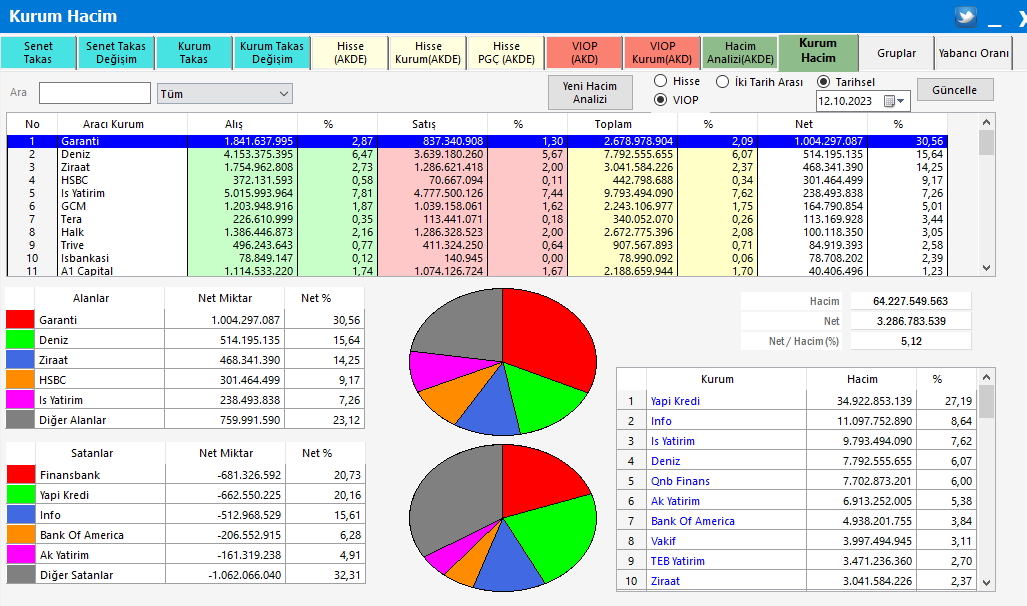
Task: Select the GCM row in Aracı Kurum table
Action: (x=477, y=206)
